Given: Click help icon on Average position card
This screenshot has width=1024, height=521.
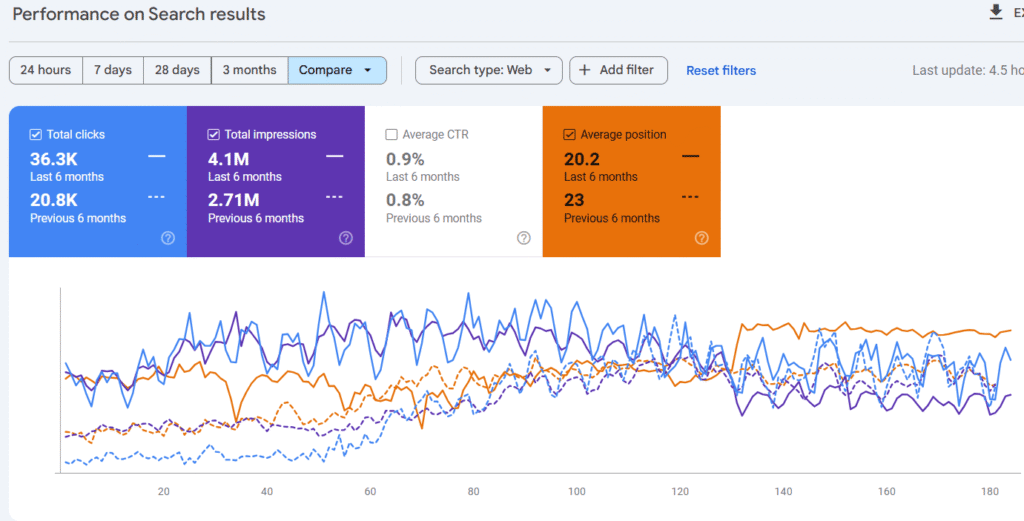Looking at the screenshot, I should point(702,238).
